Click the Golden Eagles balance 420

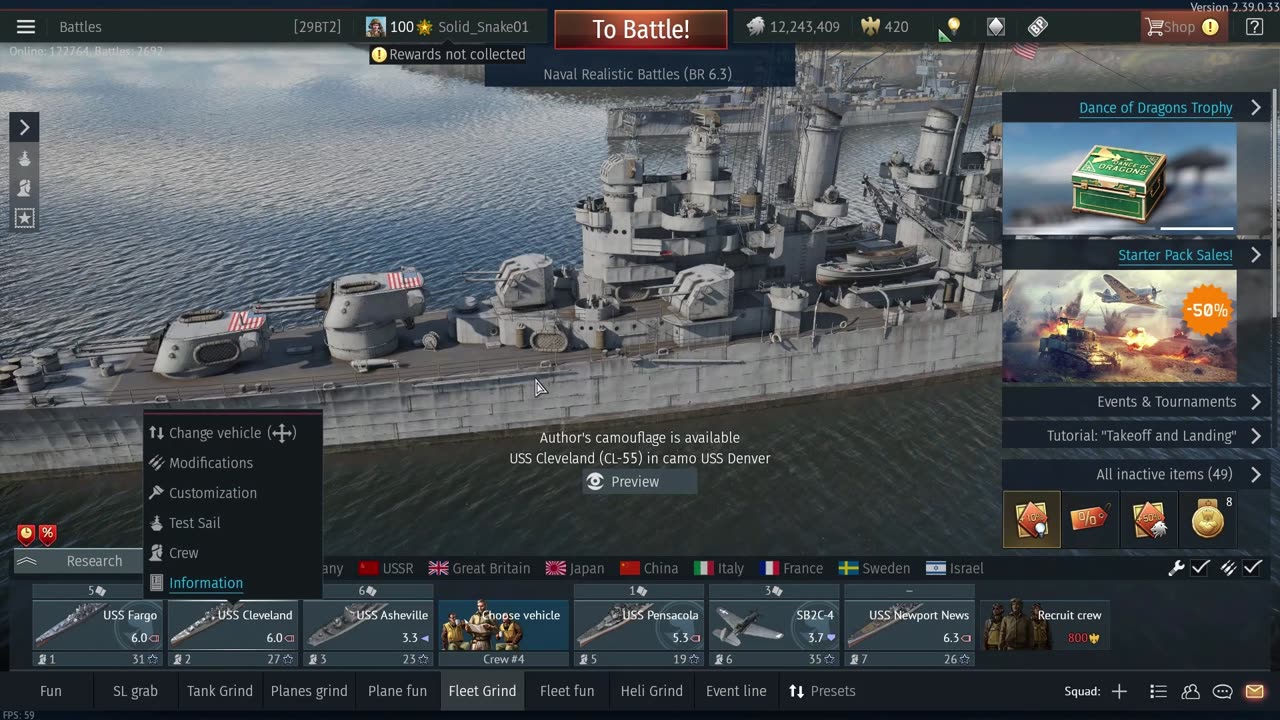click(885, 27)
